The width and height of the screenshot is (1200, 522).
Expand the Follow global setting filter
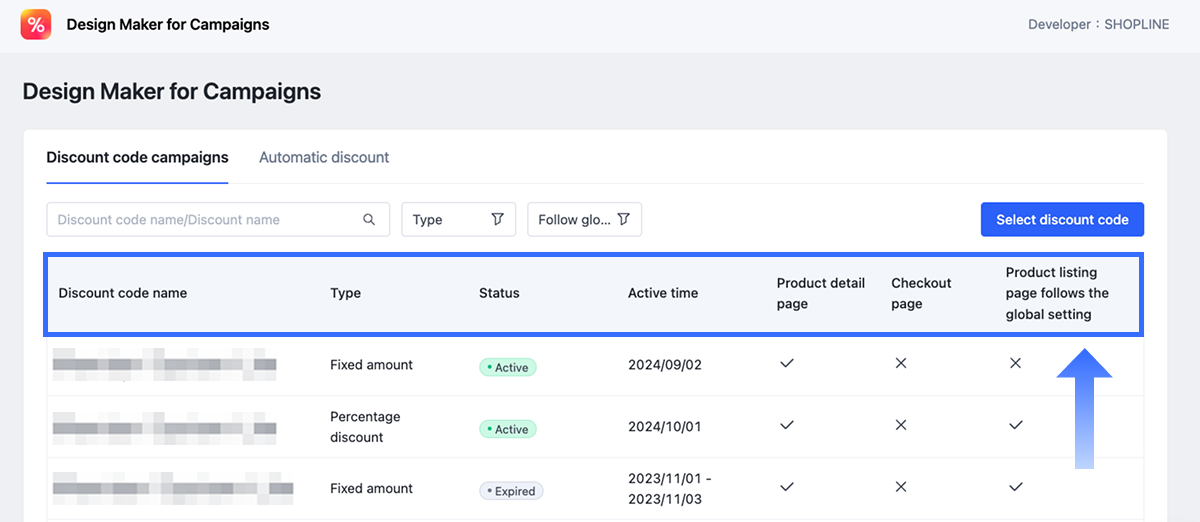pos(584,220)
